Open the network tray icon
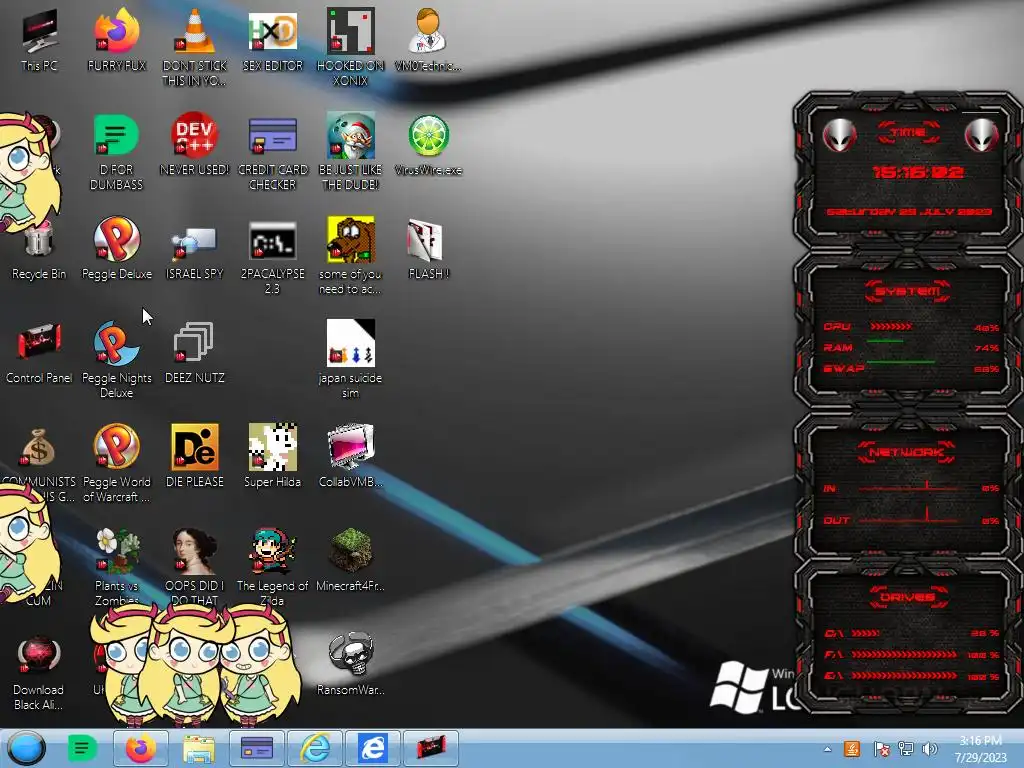1024x768 pixels. 906,749
